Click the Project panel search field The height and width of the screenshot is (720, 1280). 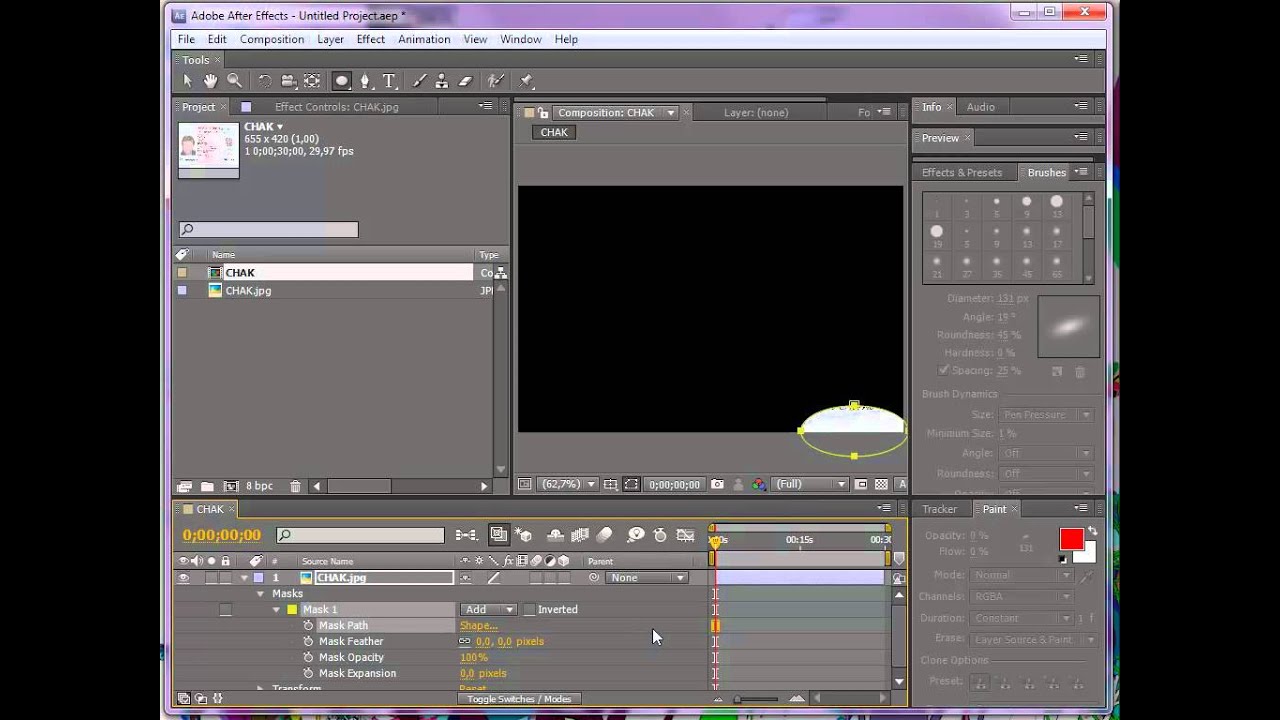[x=268, y=230]
